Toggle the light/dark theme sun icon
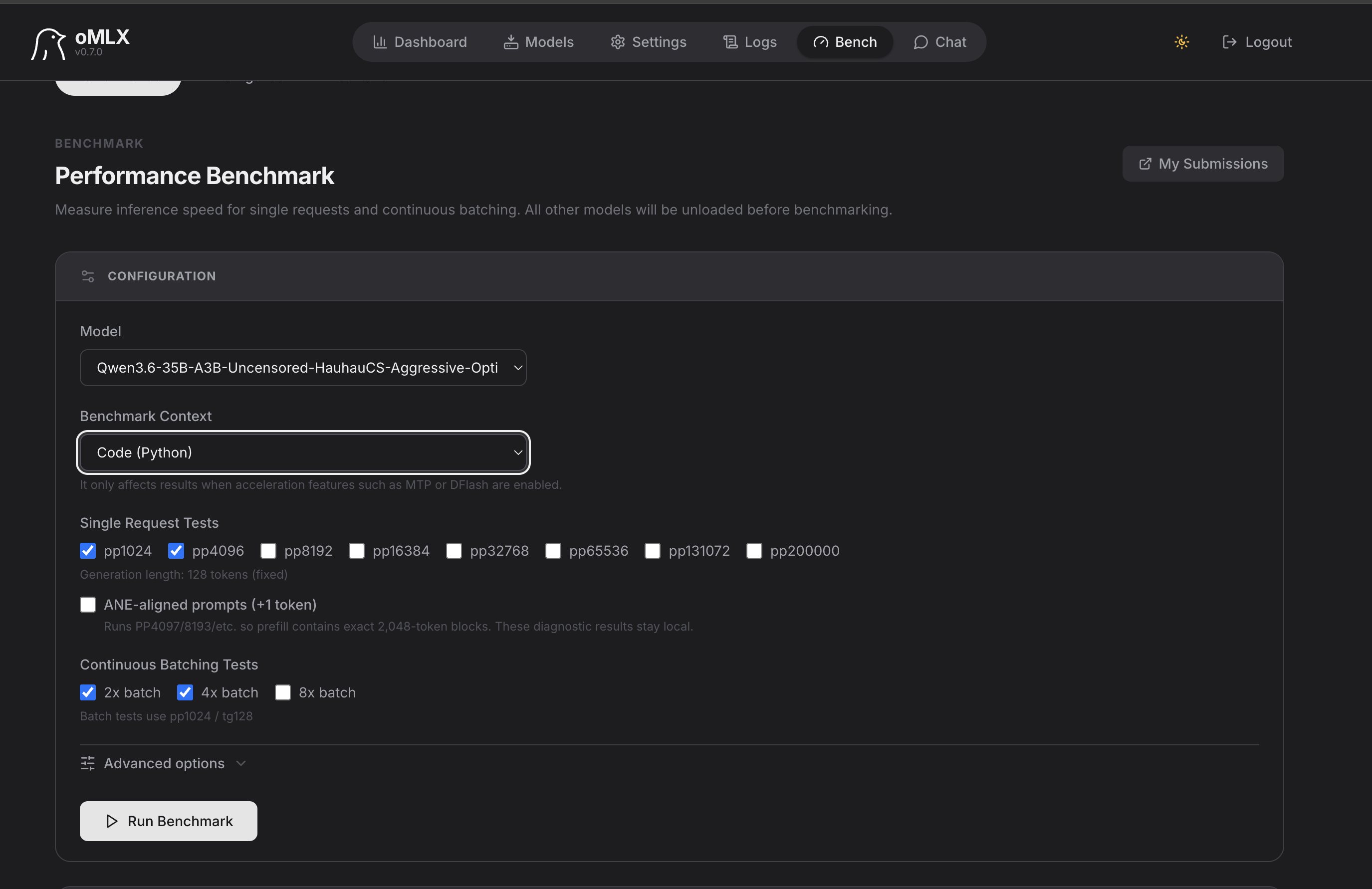 click(x=1181, y=42)
